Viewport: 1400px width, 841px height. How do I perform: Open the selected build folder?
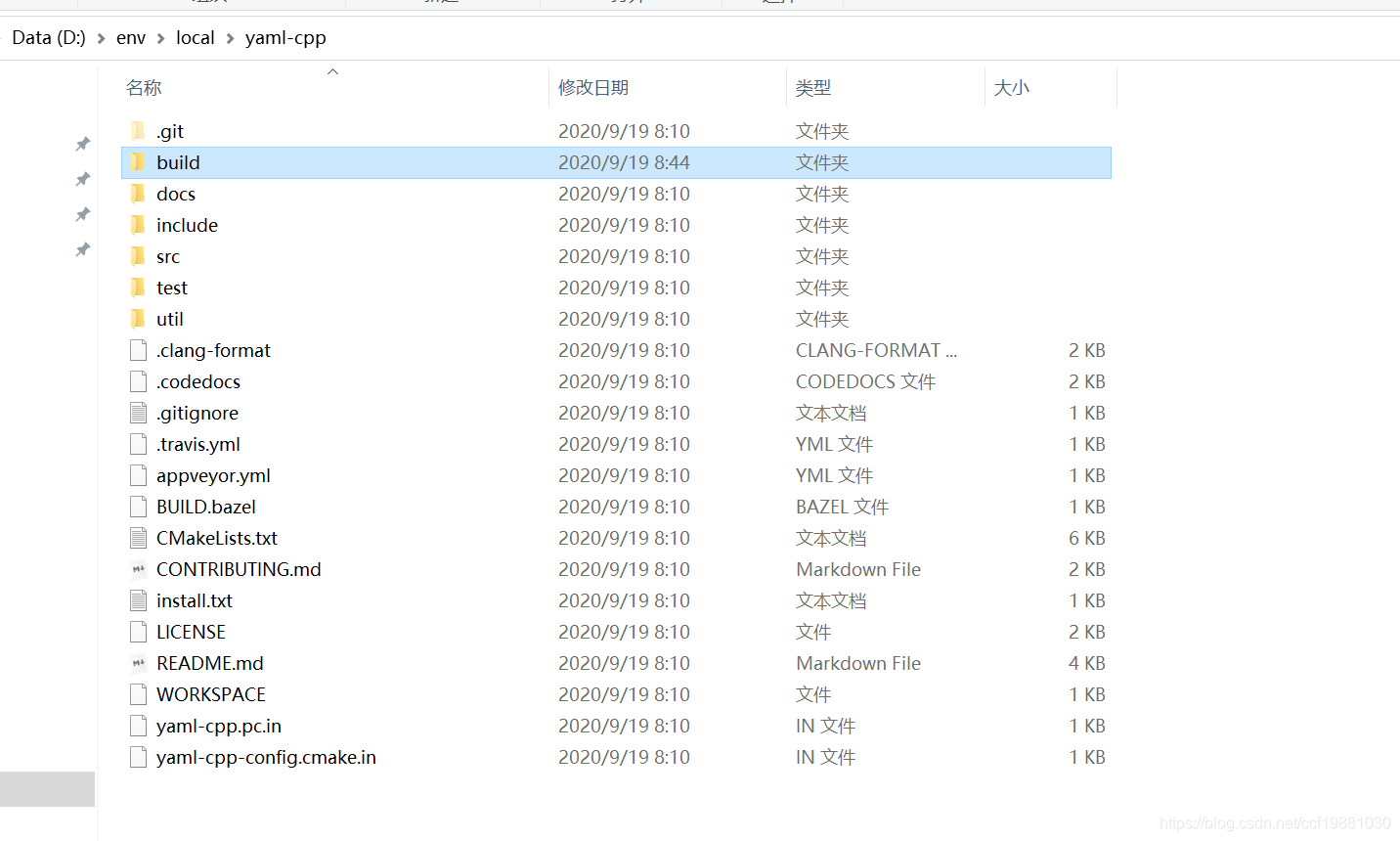179,162
